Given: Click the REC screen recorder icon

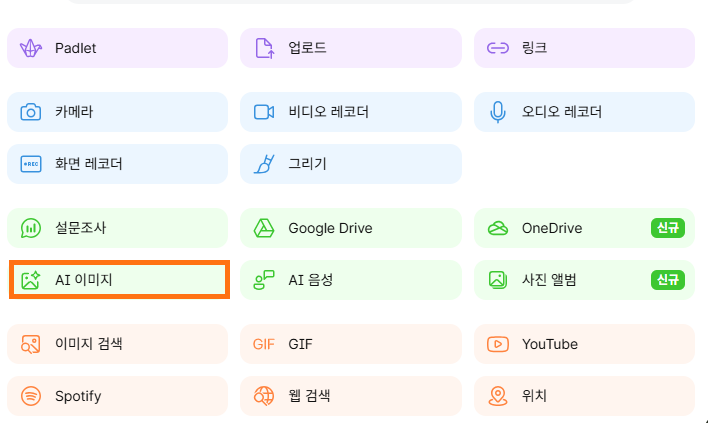Looking at the screenshot, I should (31, 164).
